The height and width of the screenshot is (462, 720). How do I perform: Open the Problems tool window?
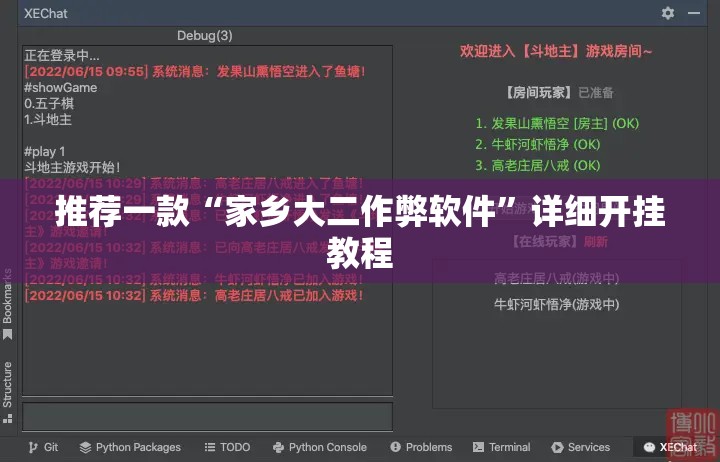(x=421, y=447)
